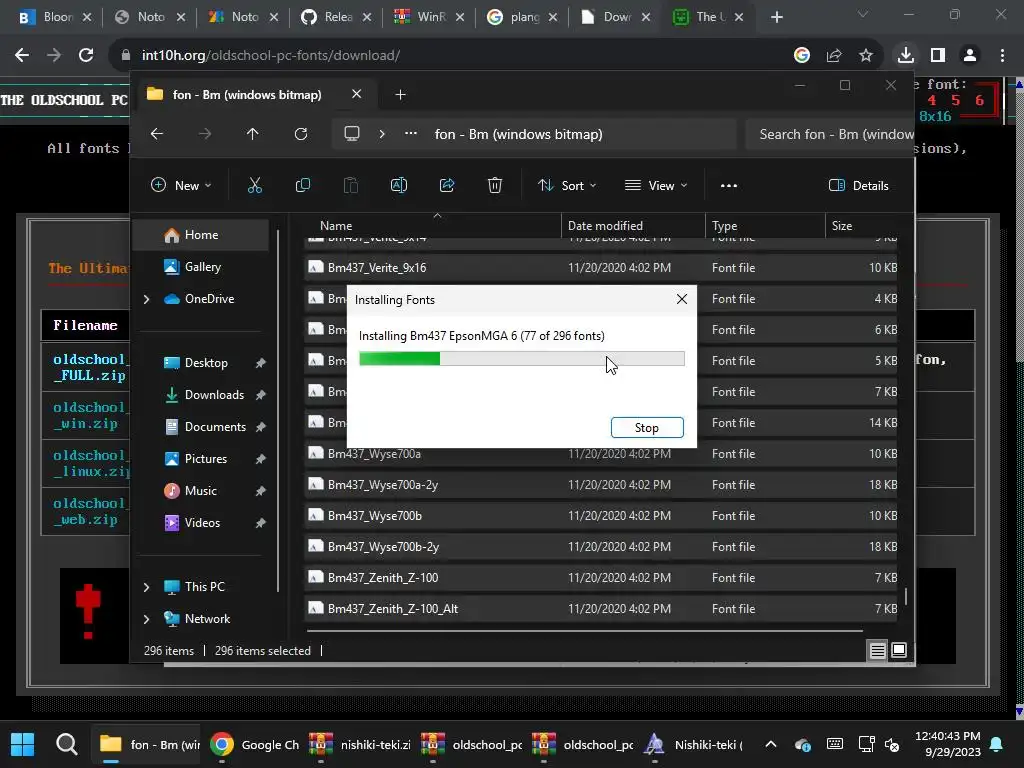Toggle the Details pane button
The image size is (1024, 768).
[x=859, y=185]
